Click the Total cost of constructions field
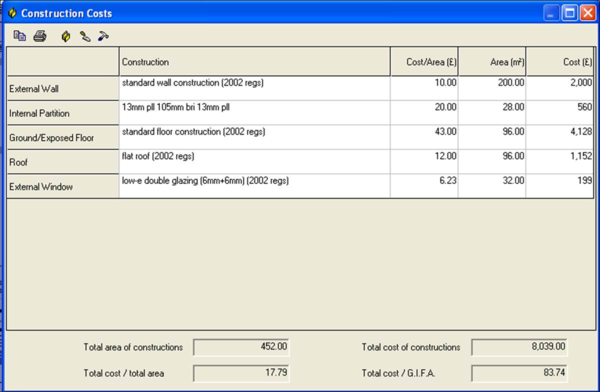 click(x=519, y=347)
